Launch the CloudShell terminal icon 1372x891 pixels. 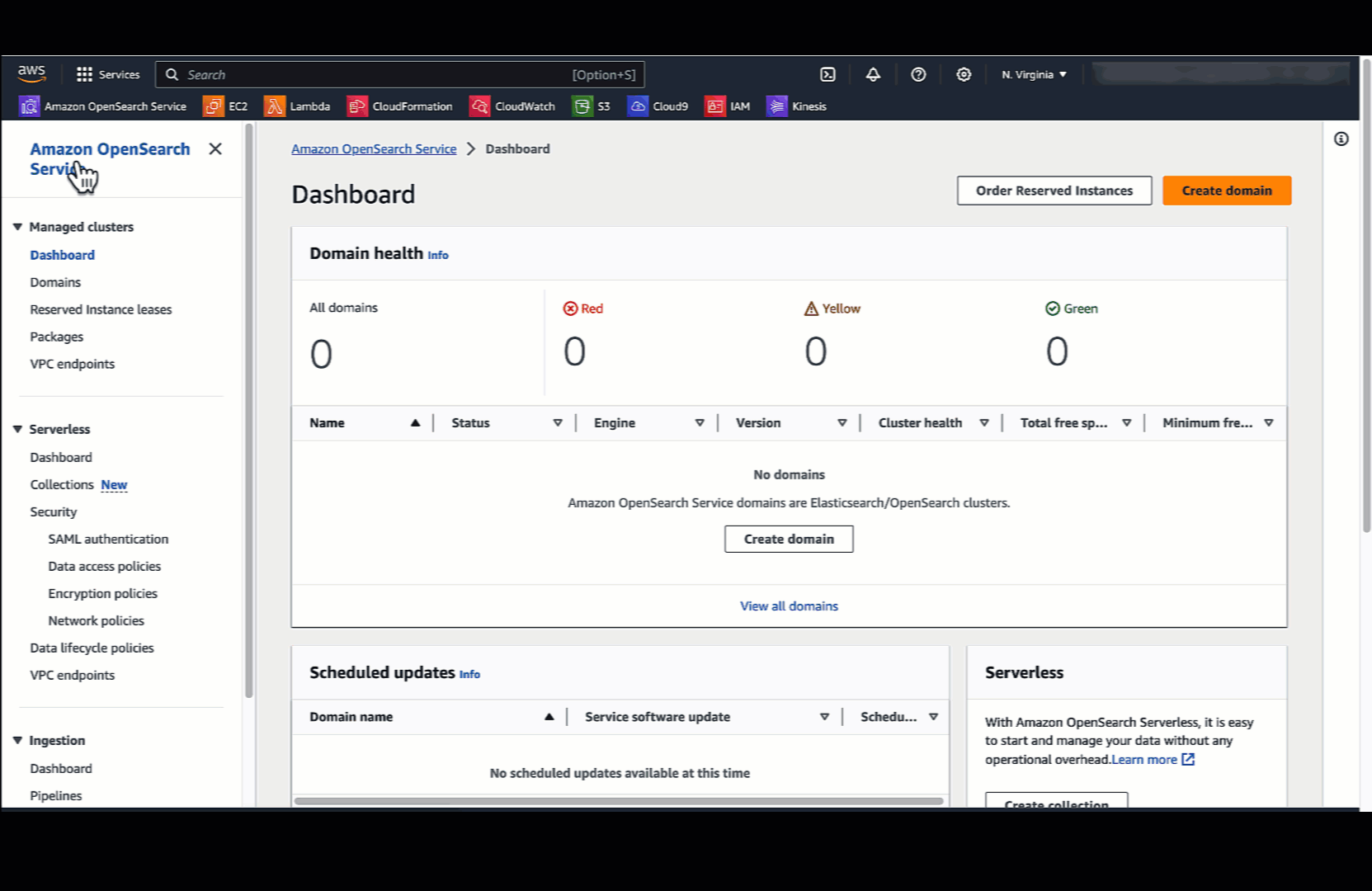click(x=827, y=74)
